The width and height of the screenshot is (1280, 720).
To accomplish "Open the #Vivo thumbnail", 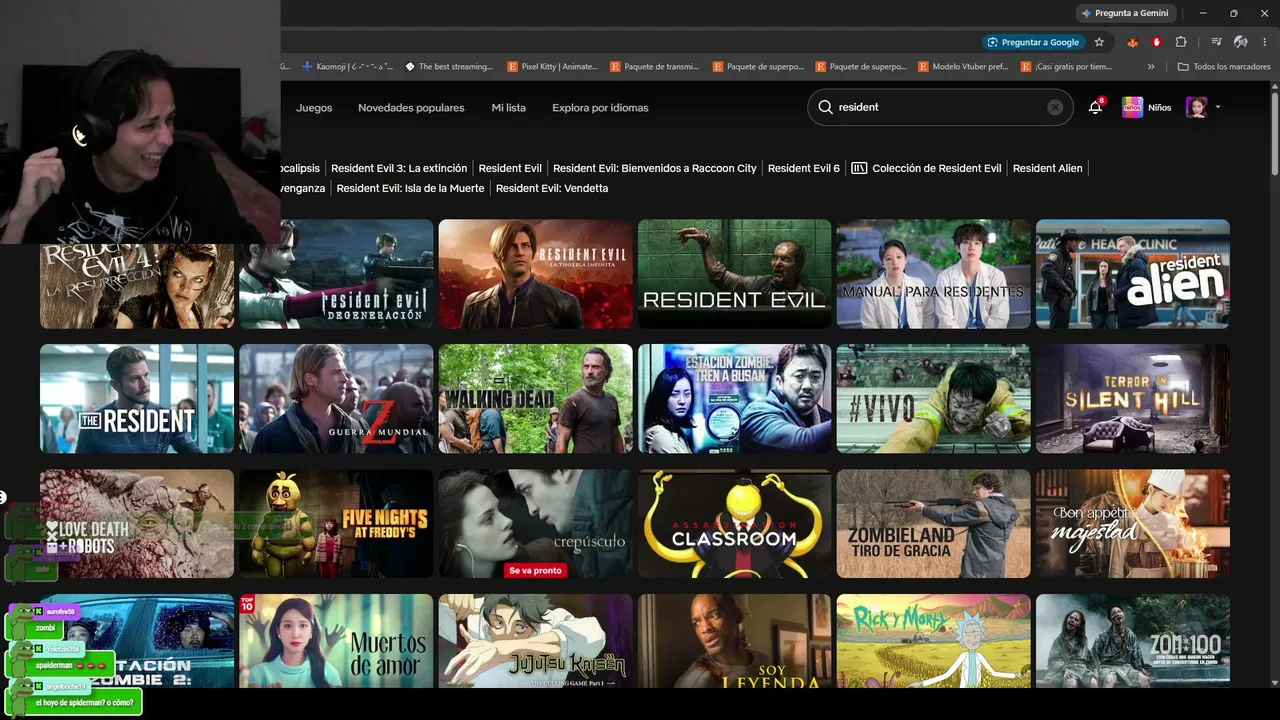I will point(934,399).
